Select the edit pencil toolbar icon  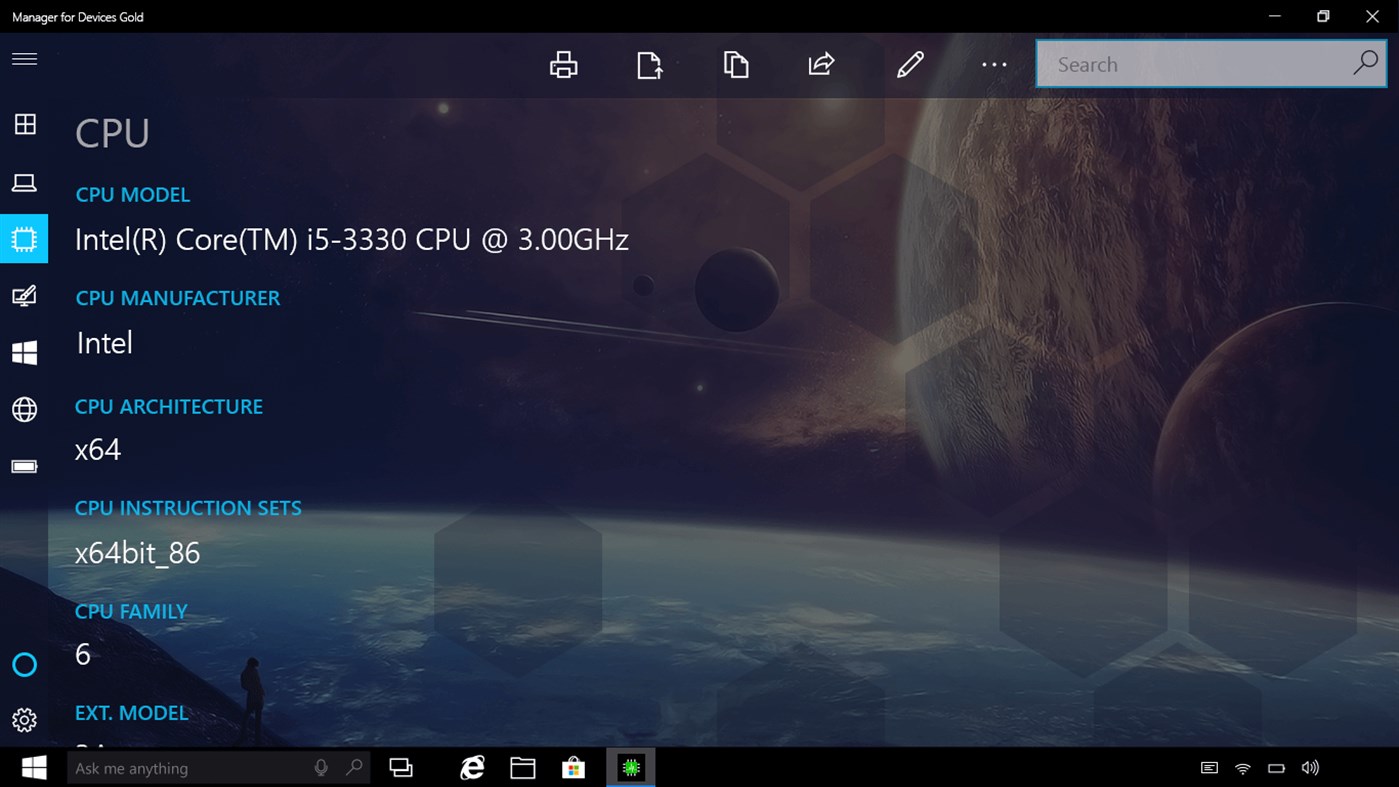pyautogui.click(x=909, y=63)
